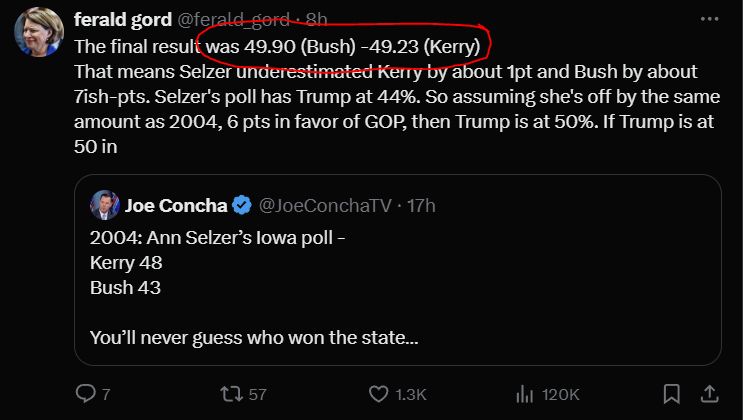The width and height of the screenshot is (743, 420).
Task: Click the 1.3K likes count
Action: pos(411,394)
